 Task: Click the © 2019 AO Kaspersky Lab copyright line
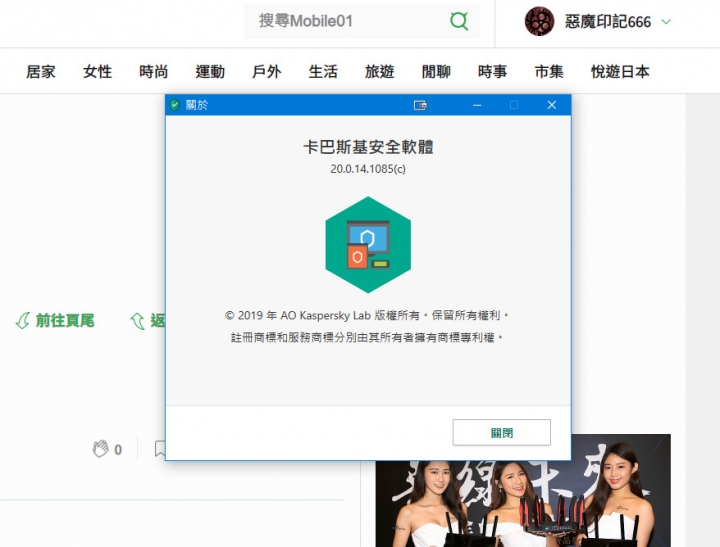[x=366, y=316]
